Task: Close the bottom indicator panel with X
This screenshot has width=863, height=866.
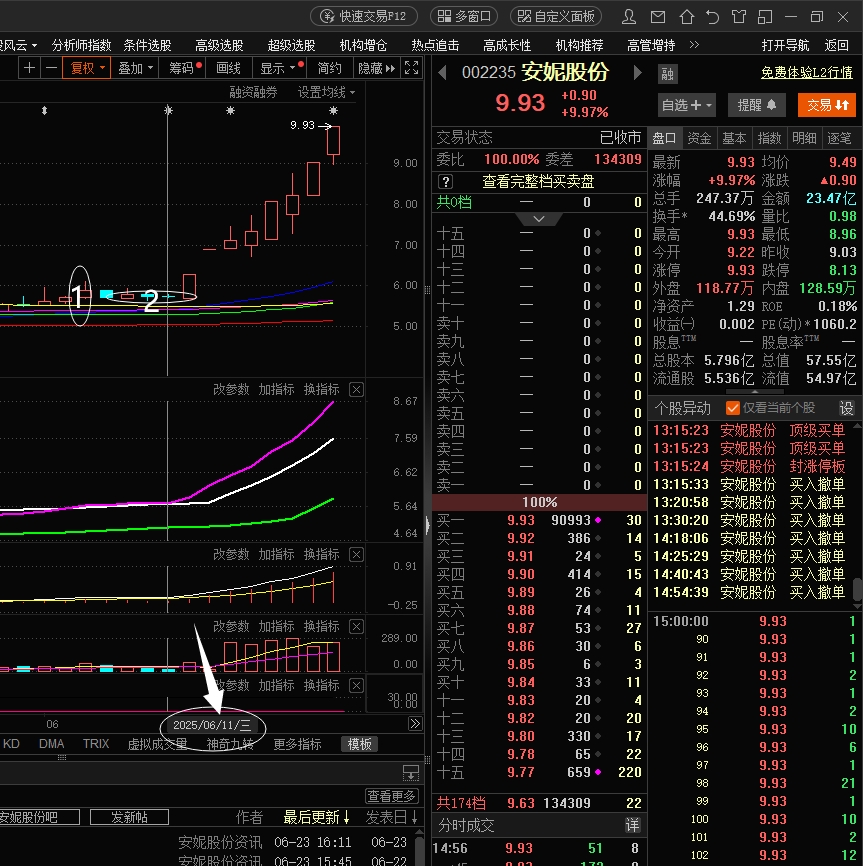Action: [357, 685]
